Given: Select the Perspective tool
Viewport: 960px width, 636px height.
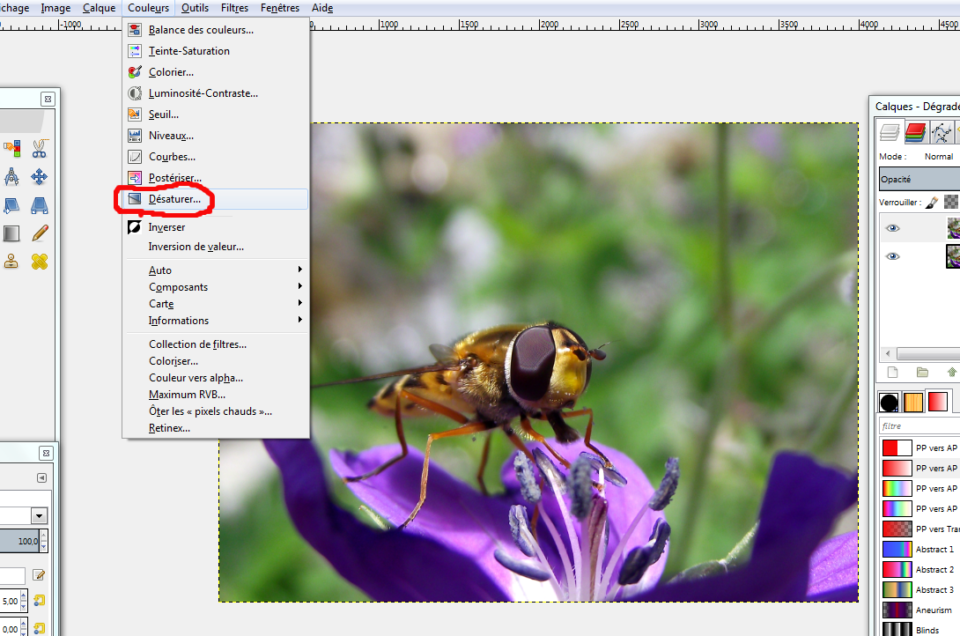Looking at the screenshot, I should (39, 205).
